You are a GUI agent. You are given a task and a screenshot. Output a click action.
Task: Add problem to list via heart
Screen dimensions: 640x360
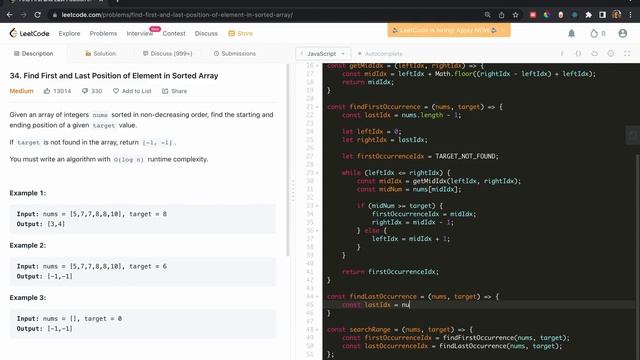[x=132, y=91]
